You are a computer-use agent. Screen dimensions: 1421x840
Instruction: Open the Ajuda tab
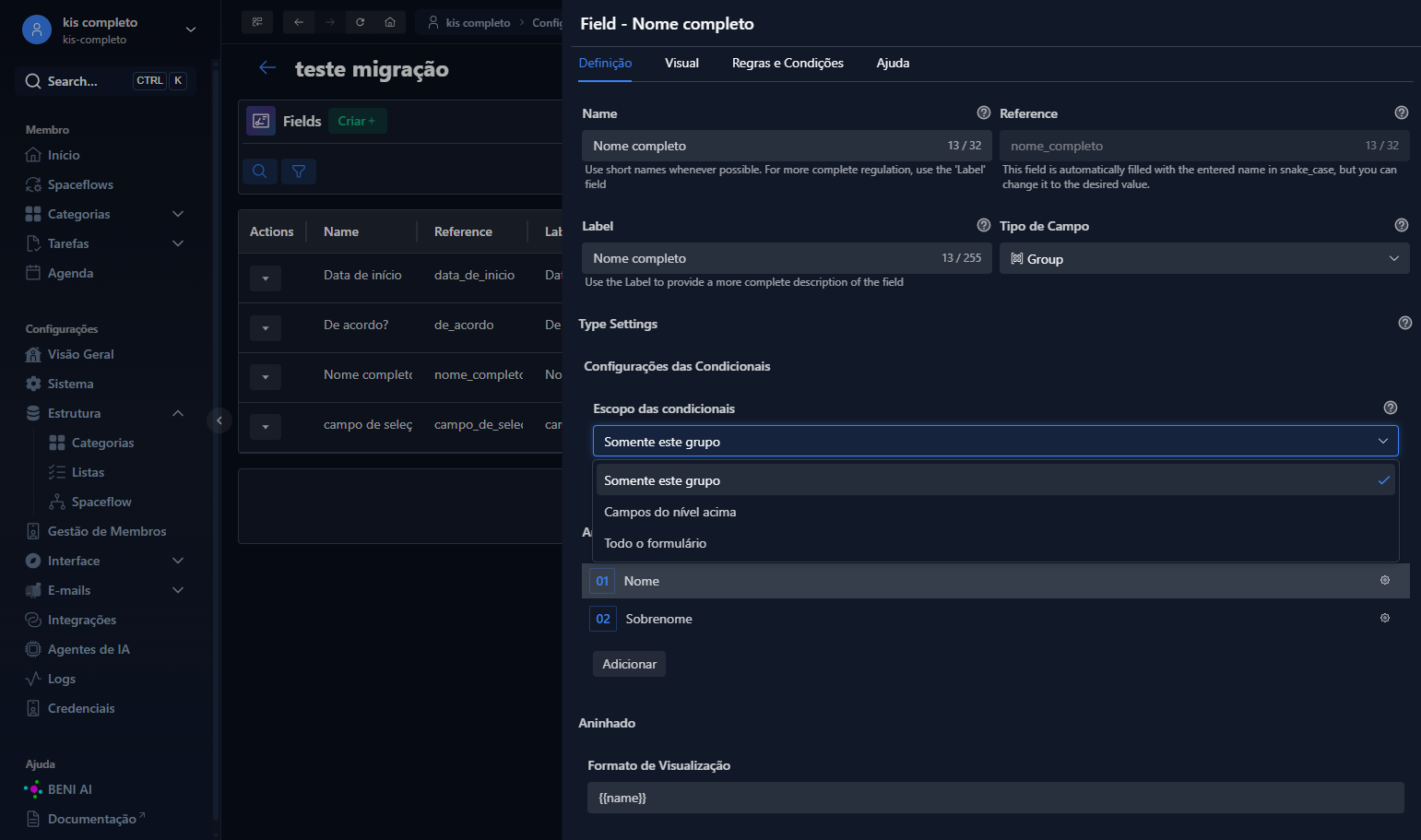point(893,63)
